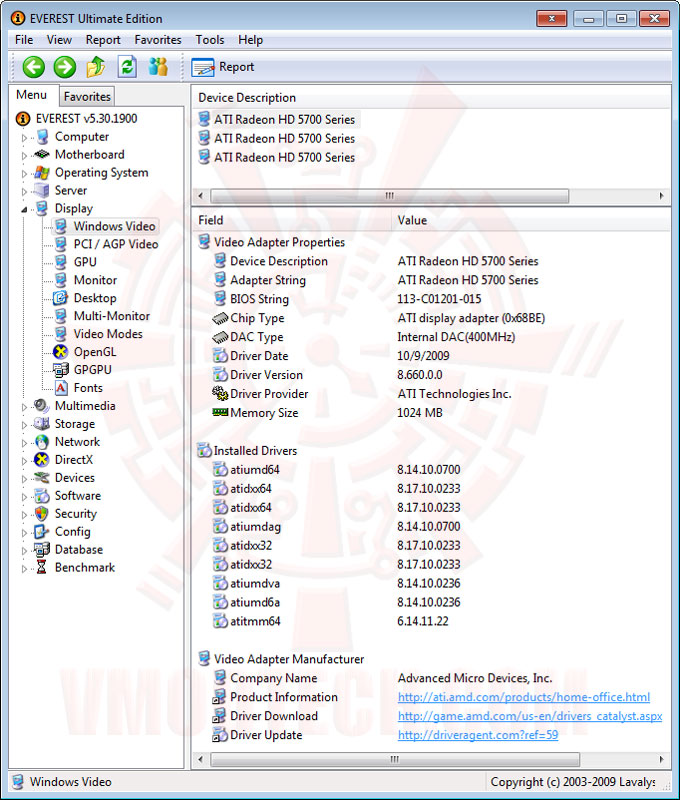Open the Report menu
Screen dimensions: 680x800
[x=103, y=40]
